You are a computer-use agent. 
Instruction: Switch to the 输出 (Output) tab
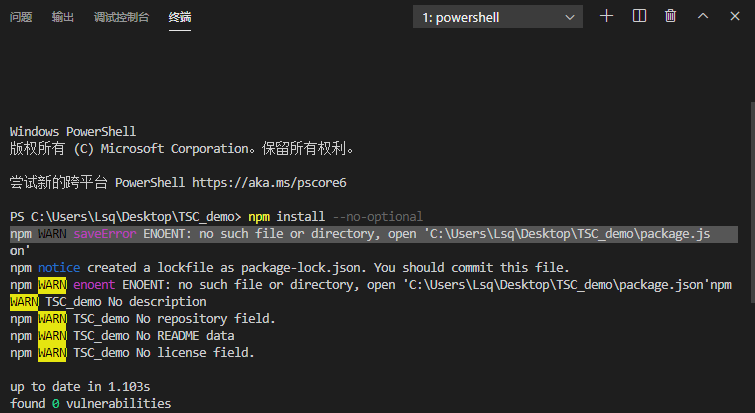[63, 17]
